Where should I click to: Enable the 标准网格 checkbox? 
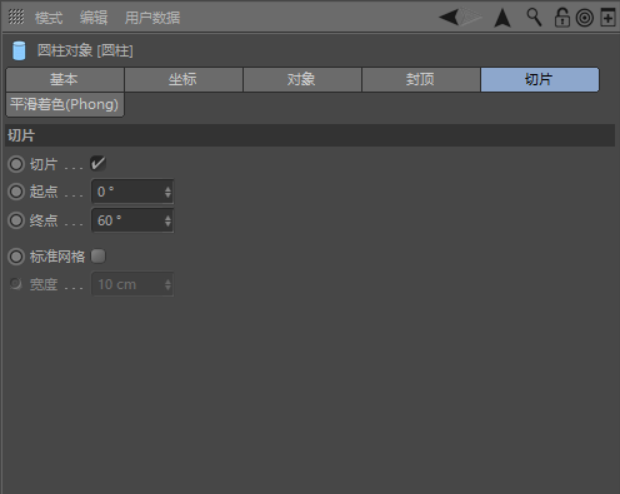[x=98, y=256]
